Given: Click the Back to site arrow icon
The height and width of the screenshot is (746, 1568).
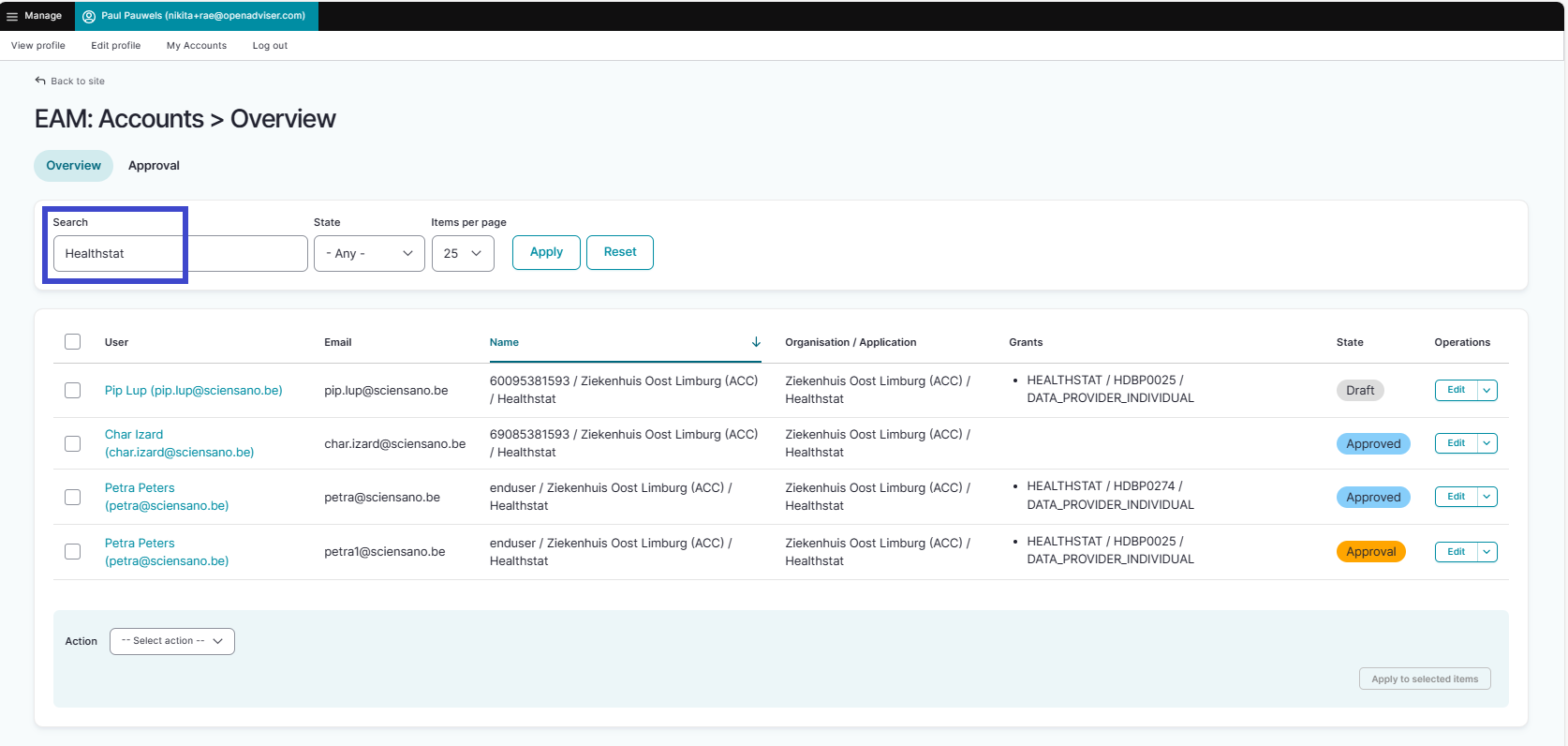Looking at the screenshot, I should (40, 81).
